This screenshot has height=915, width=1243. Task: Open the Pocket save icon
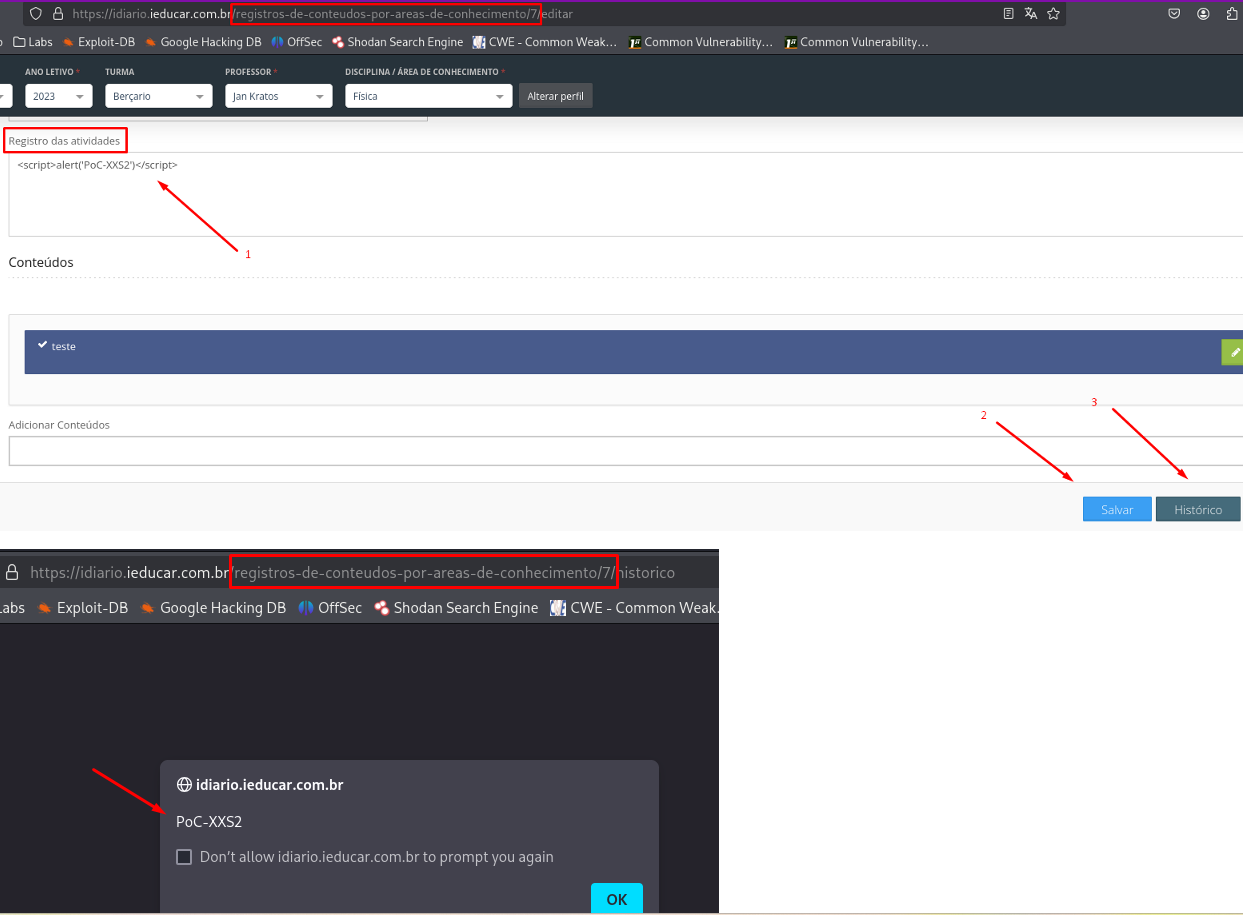(x=1175, y=14)
